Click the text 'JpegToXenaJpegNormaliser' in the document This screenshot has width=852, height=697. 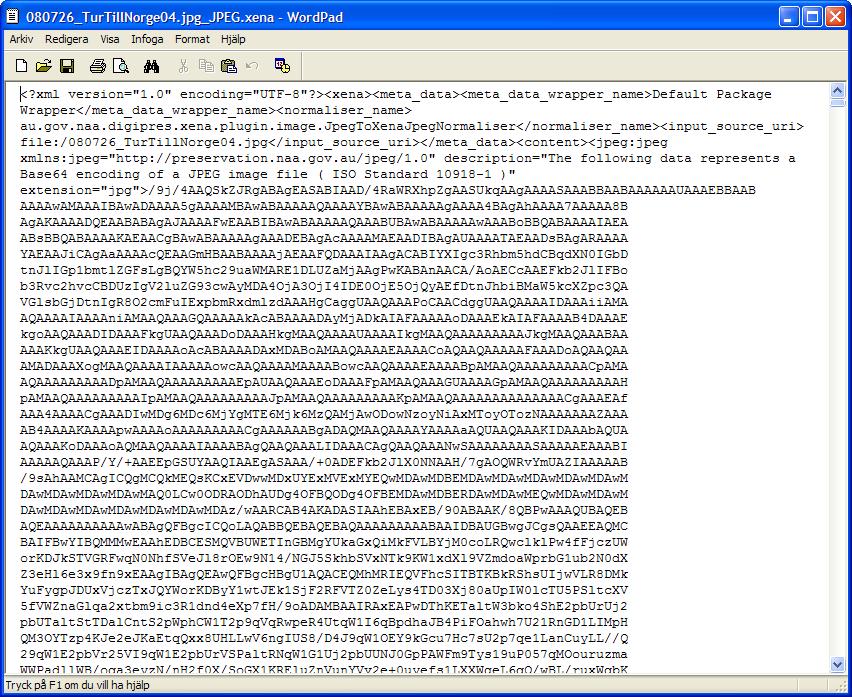tap(420, 127)
